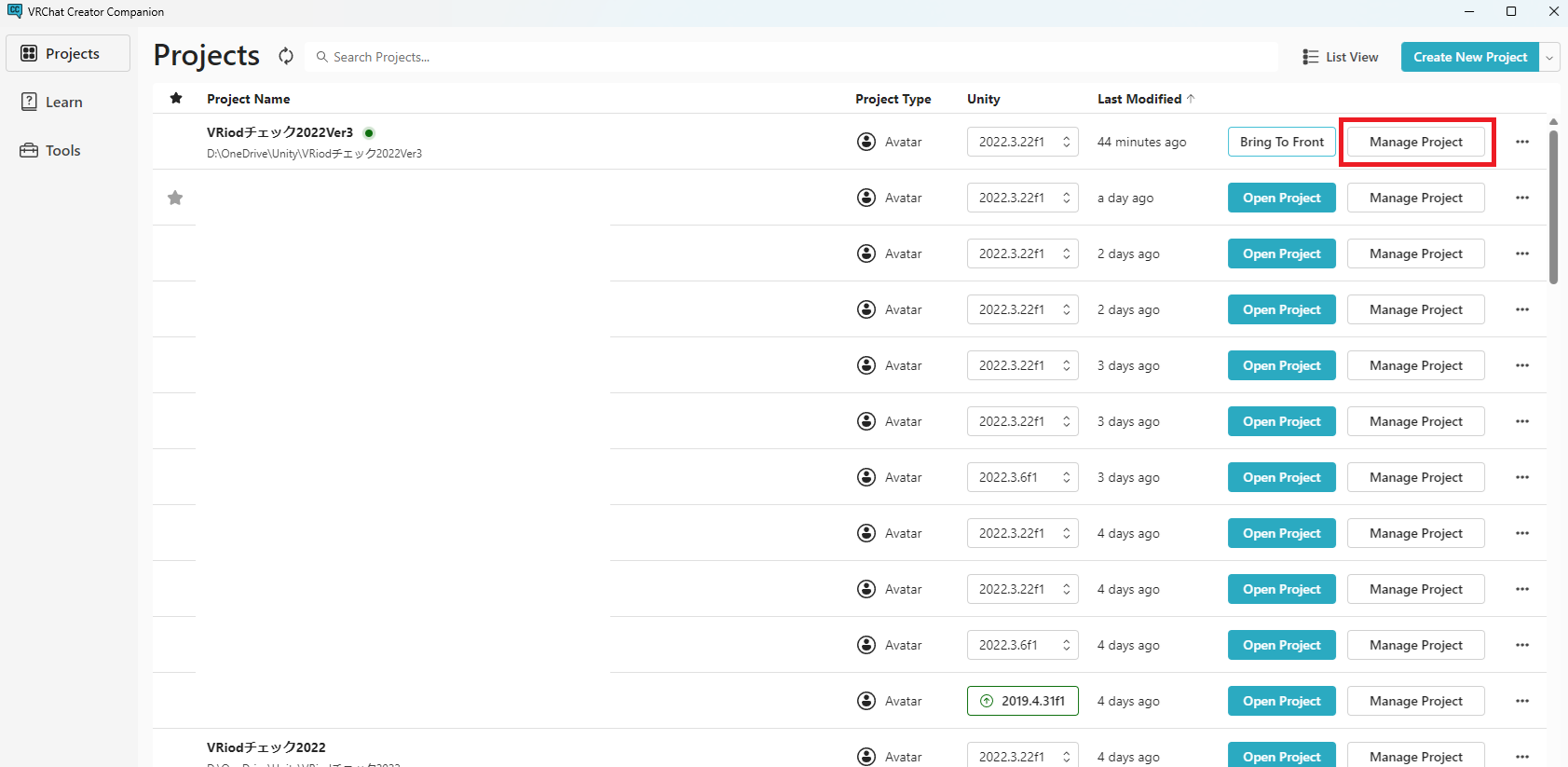Image resolution: width=1568 pixels, height=767 pixels.
Task: Click the VRiodチェック2022Ver3 project name
Action: tap(280, 132)
